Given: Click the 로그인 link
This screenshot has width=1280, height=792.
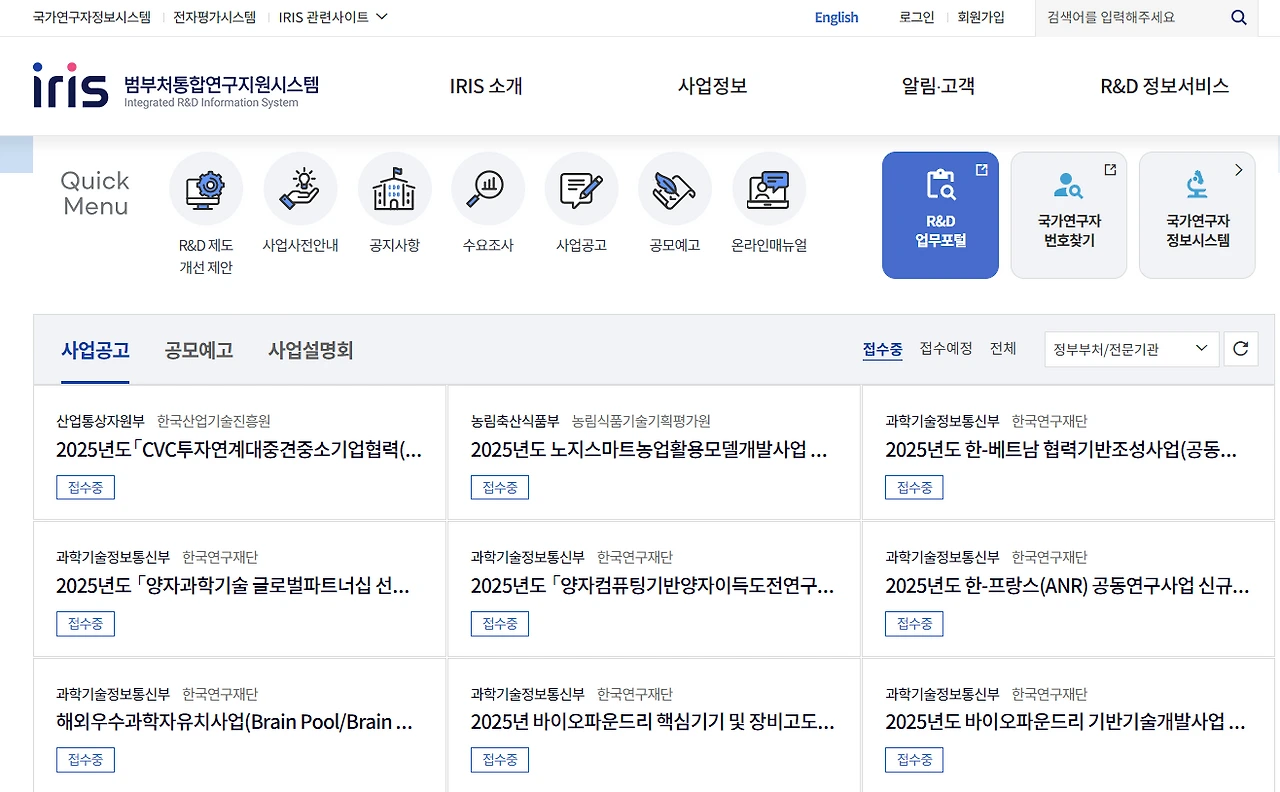Looking at the screenshot, I should [x=916, y=17].
